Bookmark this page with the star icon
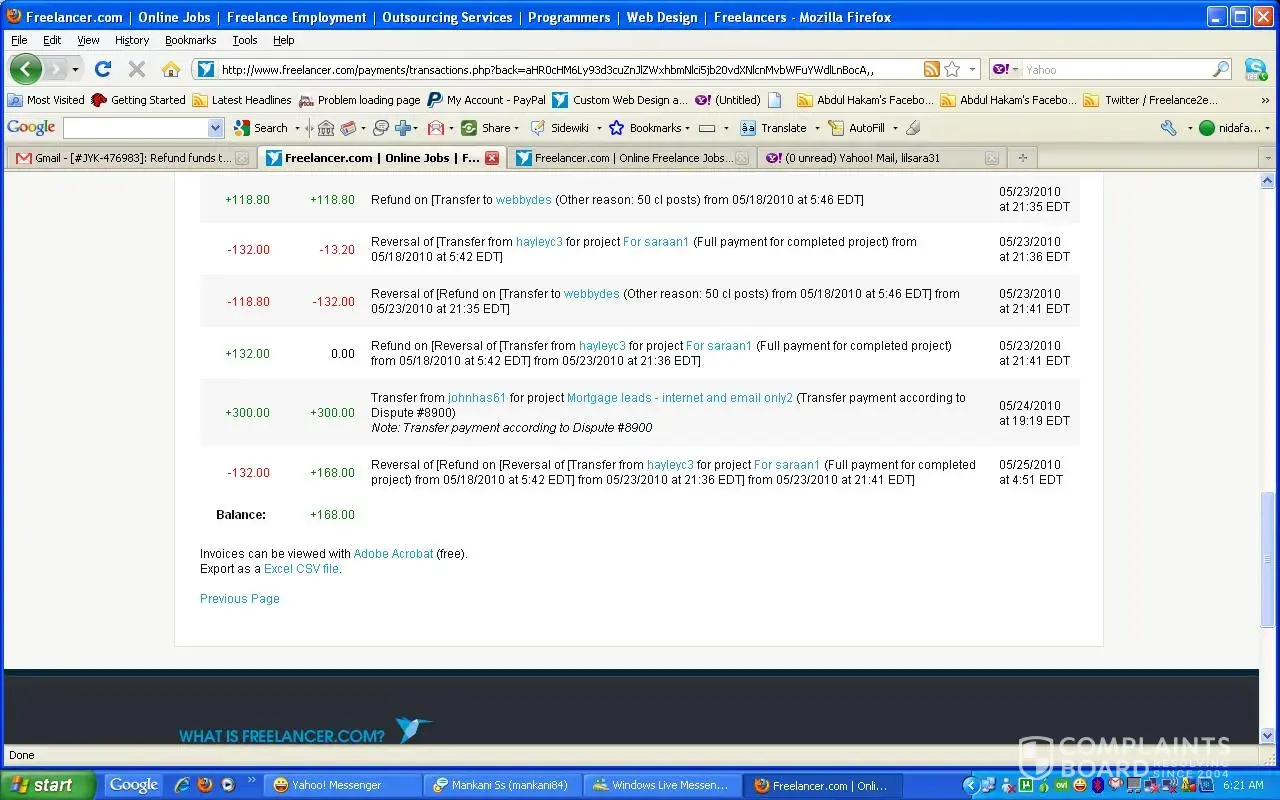Screen dimensions: 1280x800 [952, 69]
